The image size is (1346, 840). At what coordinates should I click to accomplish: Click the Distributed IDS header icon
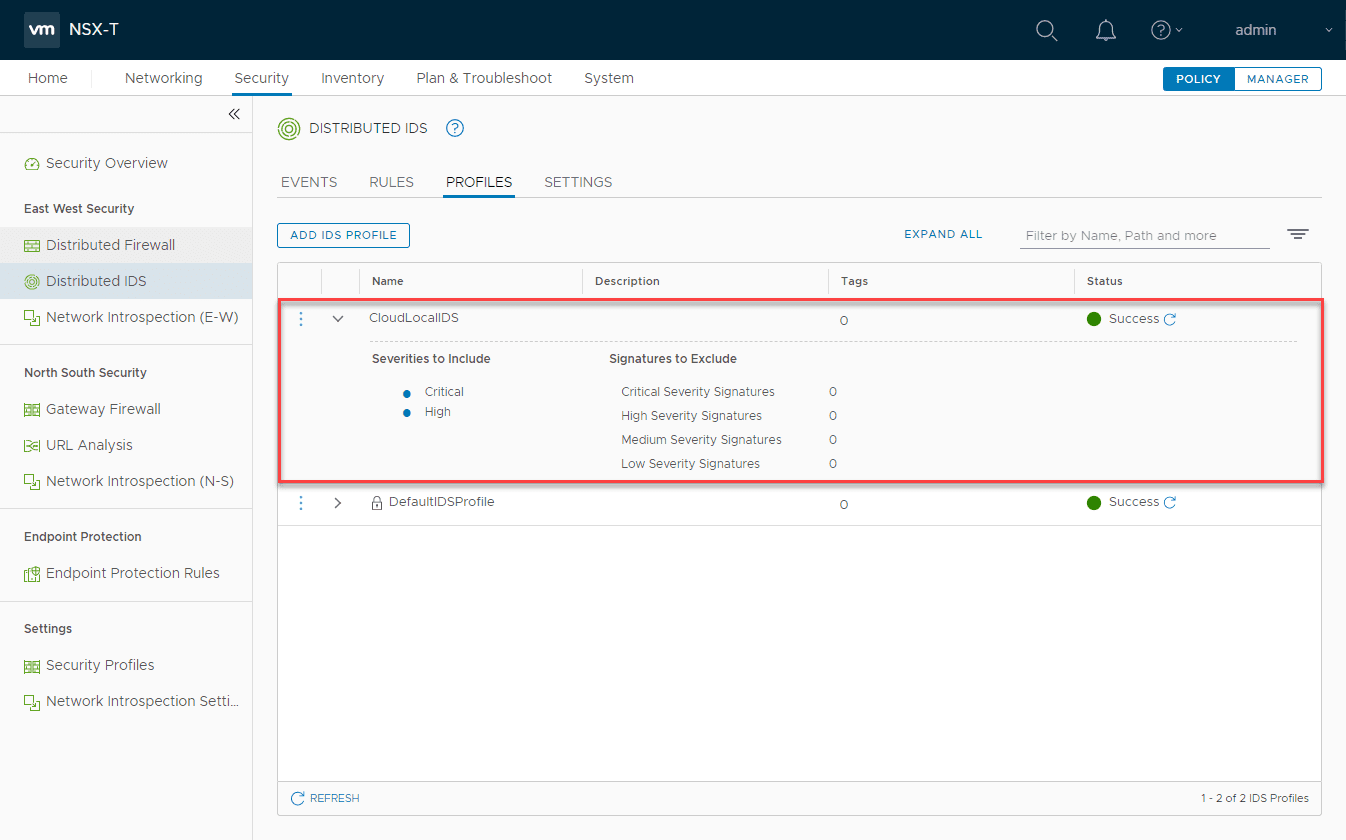pos(288,128)
